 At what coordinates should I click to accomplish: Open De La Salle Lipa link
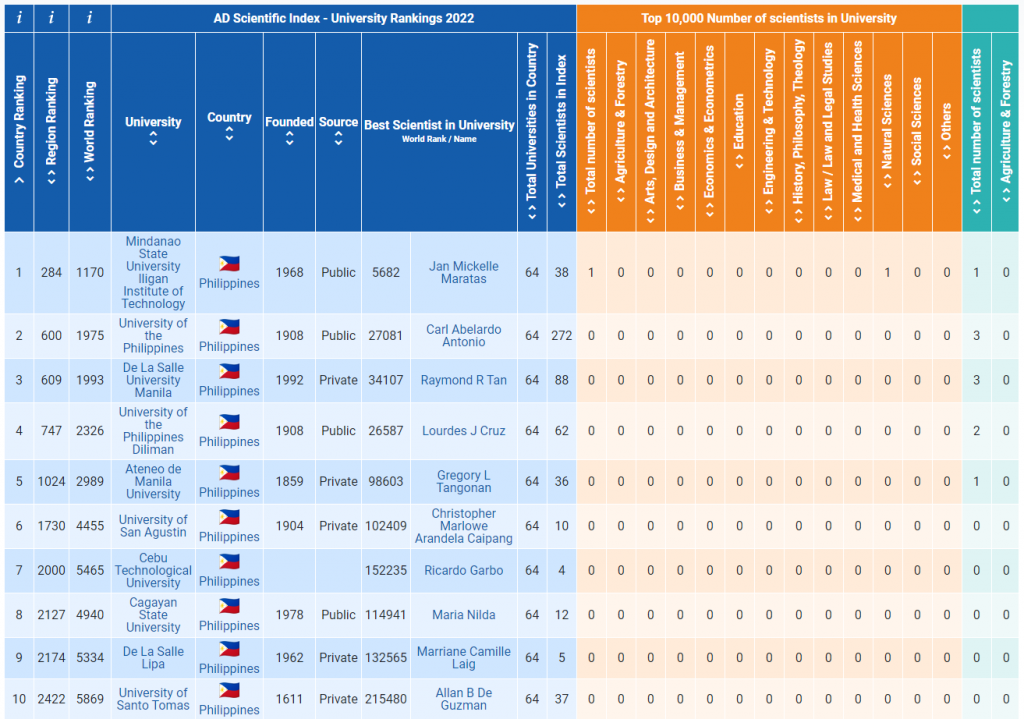pos(153,658)
